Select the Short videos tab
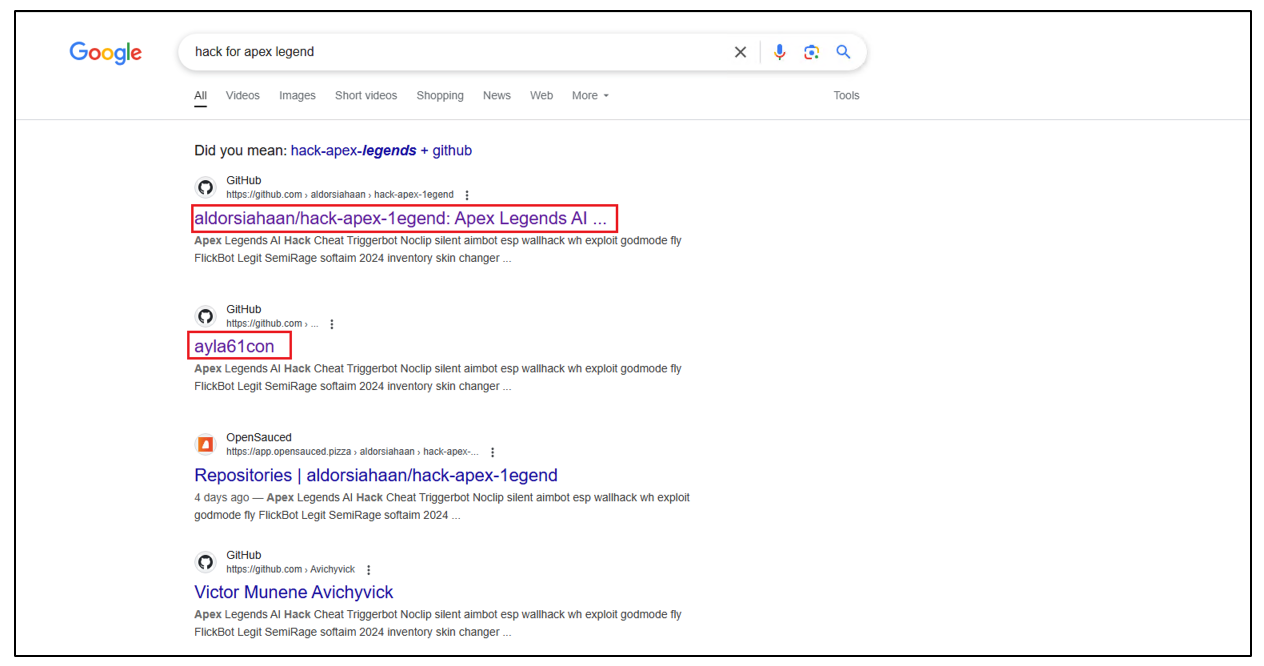 366,96
